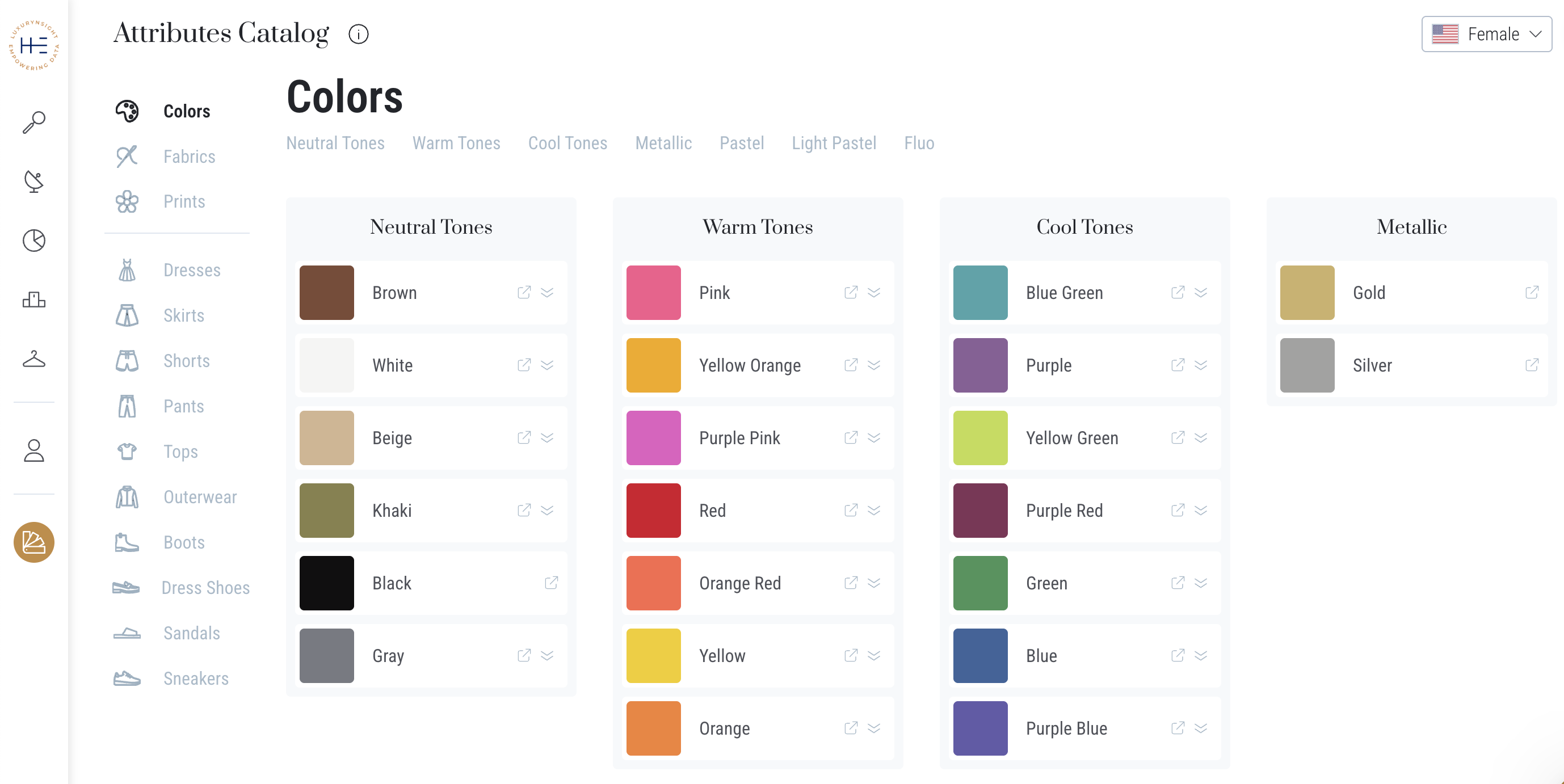Click the highlighted color palette catalog icon
The height and width of the screenshot is (784, 1564).
coord(34,542)
